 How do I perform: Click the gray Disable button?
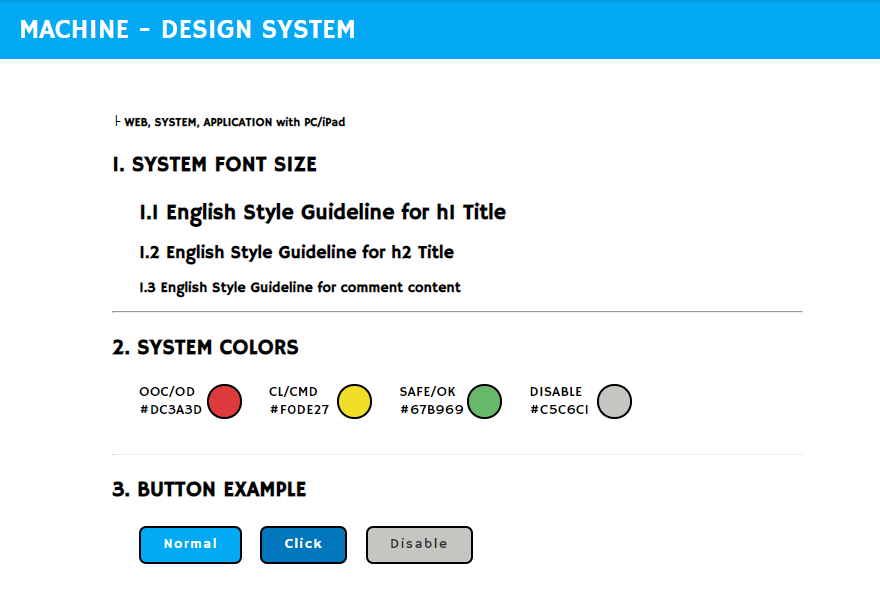point(419,544)
